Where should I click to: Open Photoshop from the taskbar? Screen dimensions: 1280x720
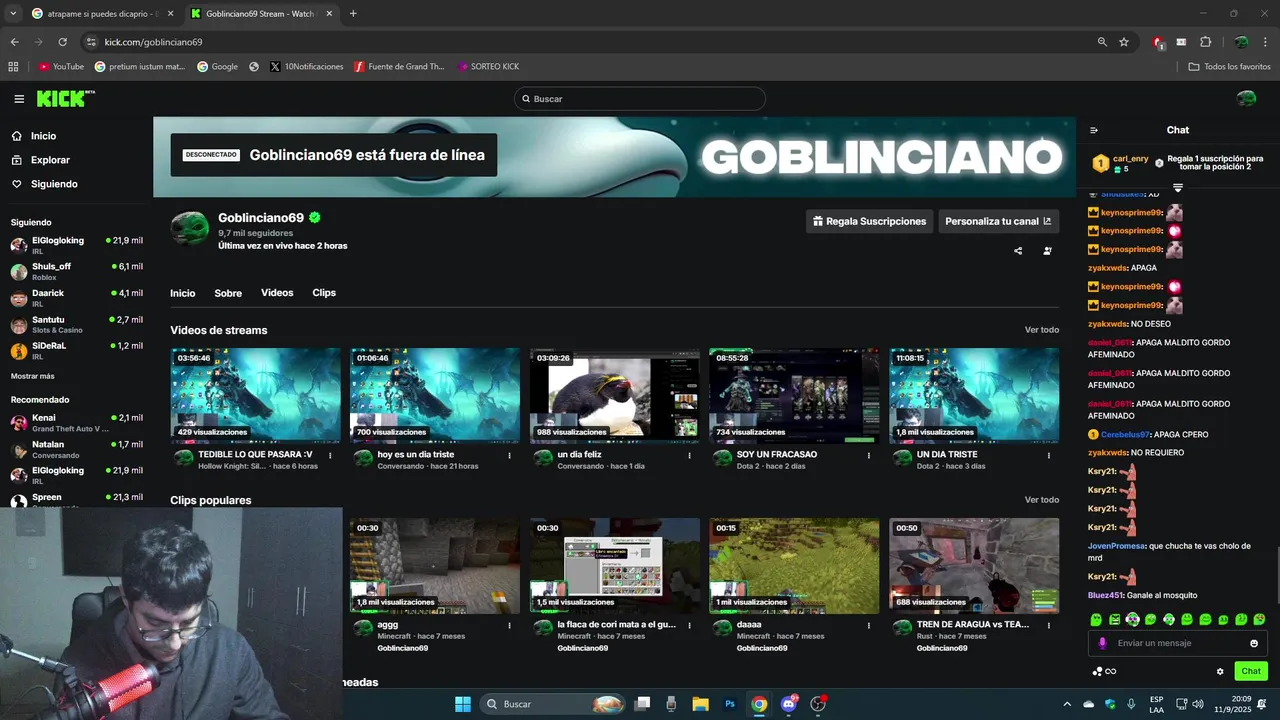[730, 704]
